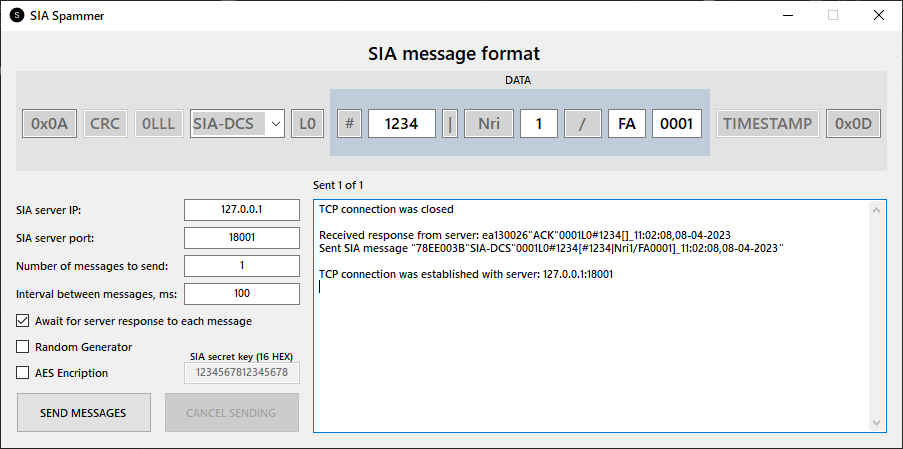Click the DATA section label
The height and width of the screenshot is (449, 903).
point(518,81)
